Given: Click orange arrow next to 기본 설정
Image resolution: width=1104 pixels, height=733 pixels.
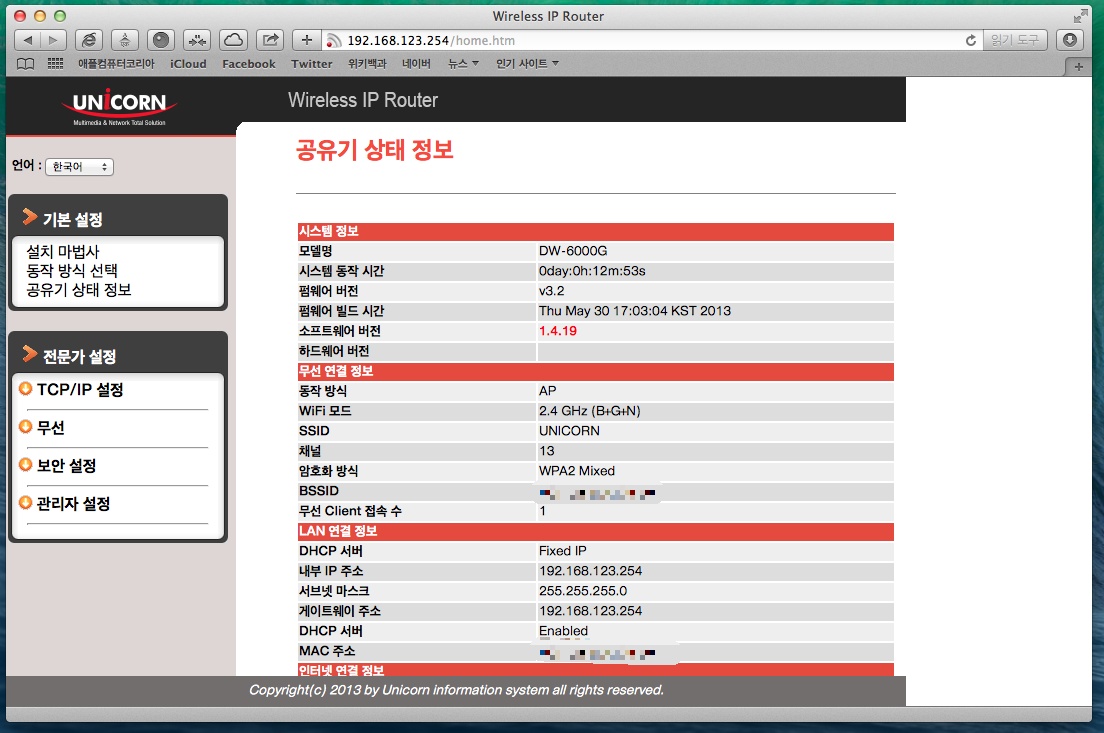Looking at the screenshot, I should [x=29, y=217].
